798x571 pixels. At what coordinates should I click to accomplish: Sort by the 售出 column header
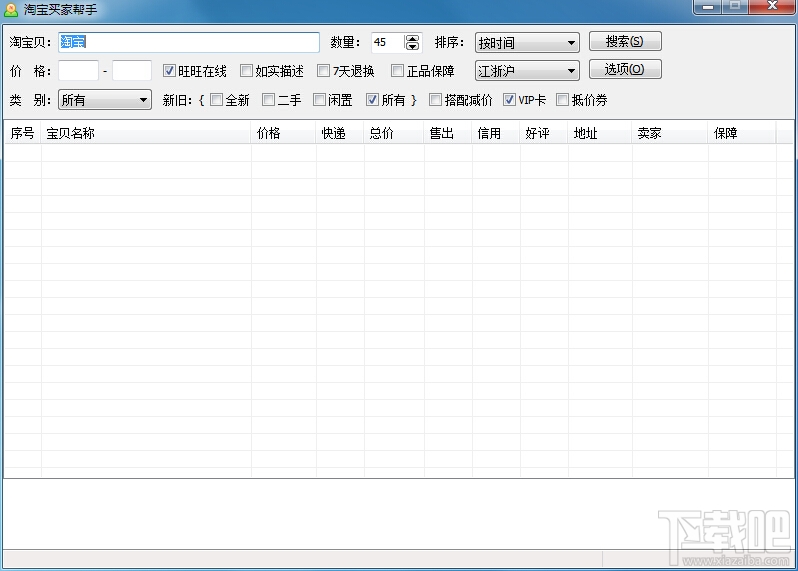448,133
